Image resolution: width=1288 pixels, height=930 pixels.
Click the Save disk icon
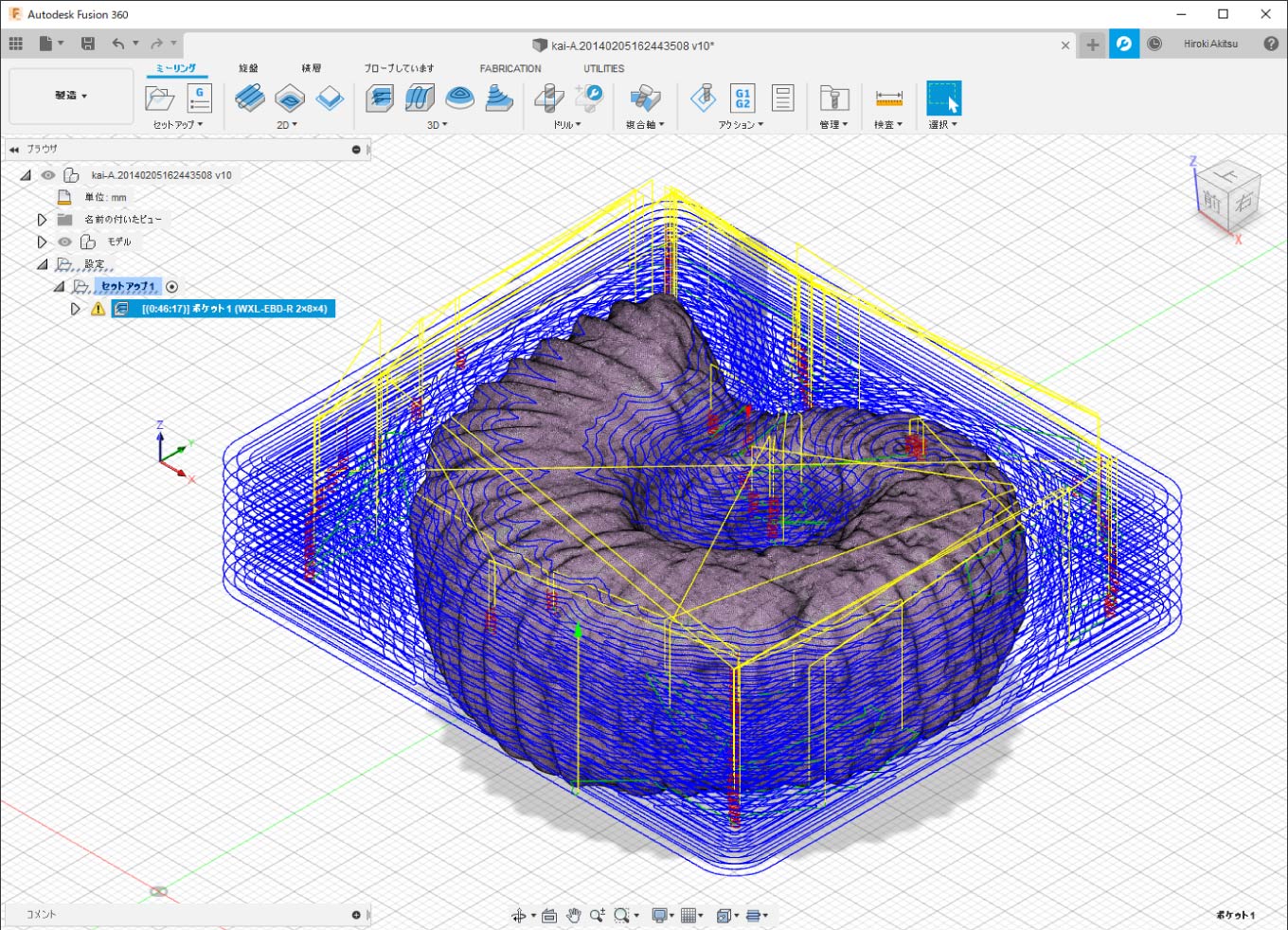tap(87, 44)
